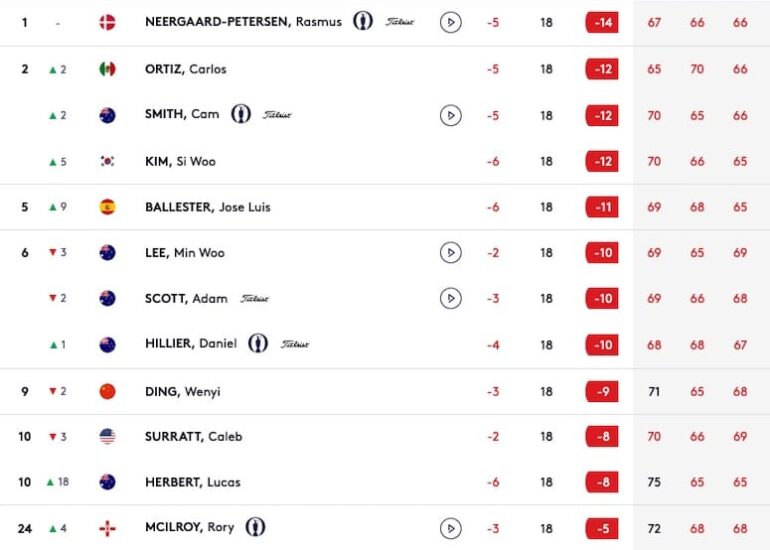Play video highlights for Neergaard-Petersen
This screenshot has height=550, width=770.
point(451,22)
